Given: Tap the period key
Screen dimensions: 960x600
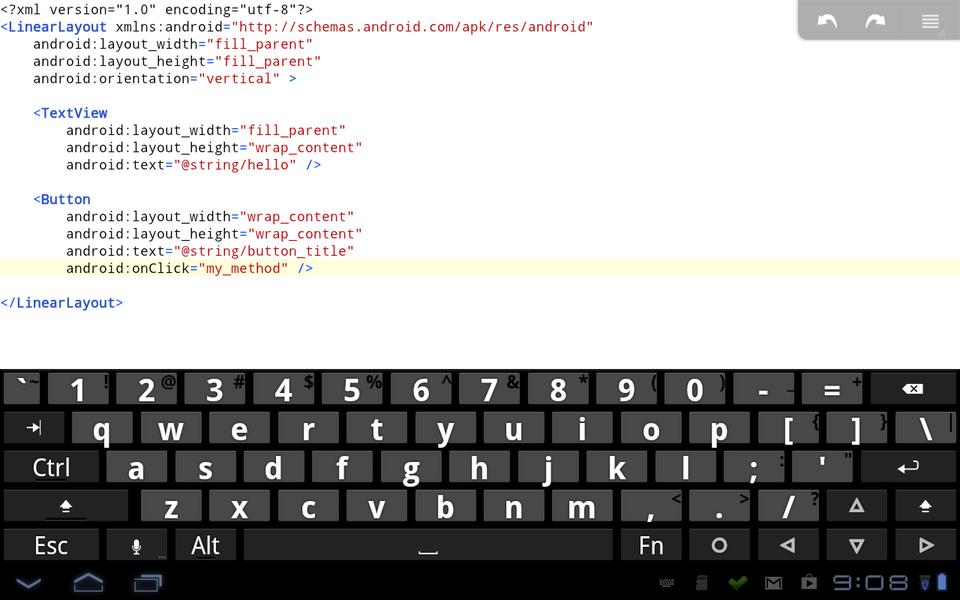Looking at the screenshot, I should coord(719,506).
